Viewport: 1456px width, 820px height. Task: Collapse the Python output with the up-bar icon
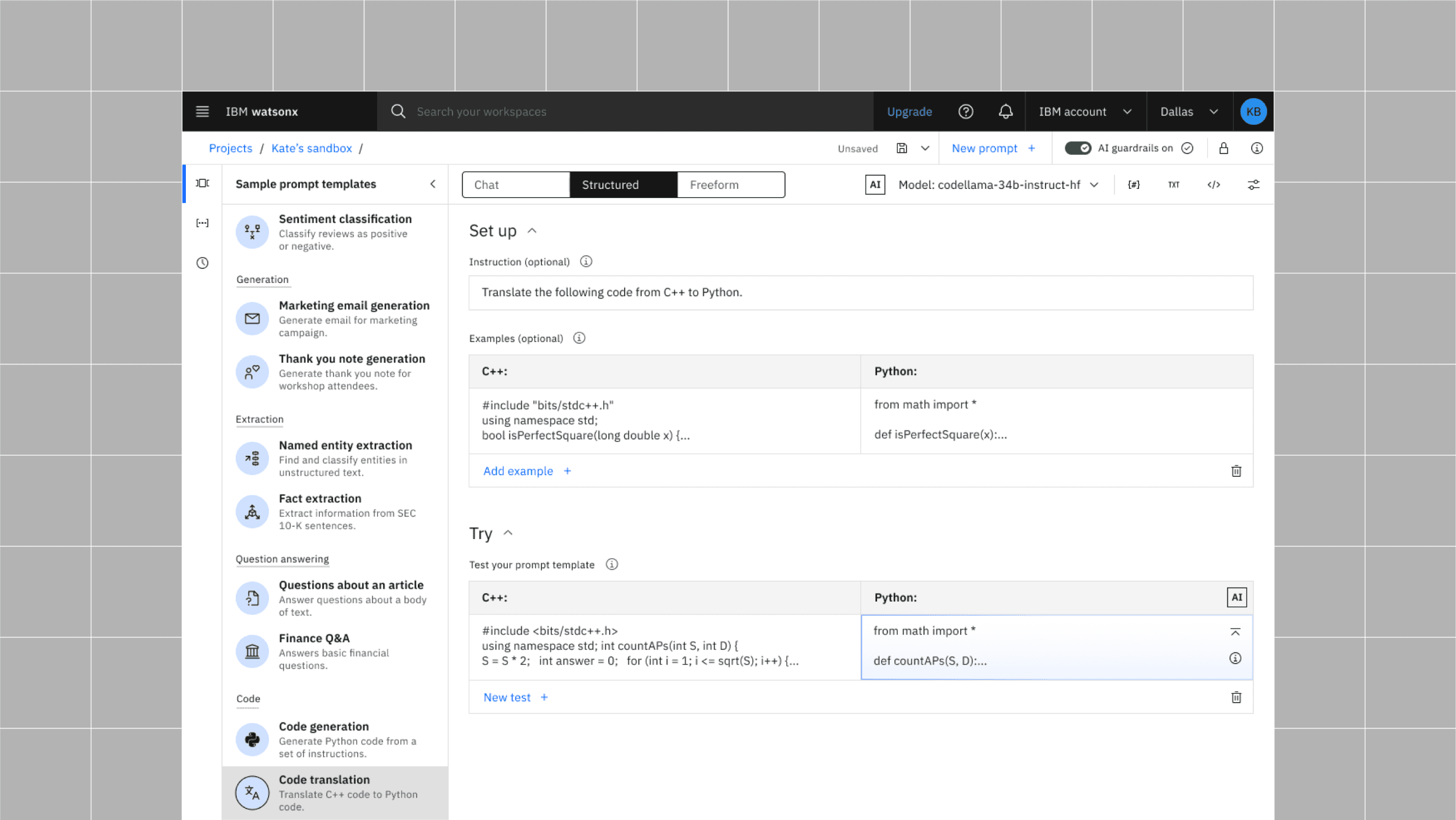[1236, 632]
